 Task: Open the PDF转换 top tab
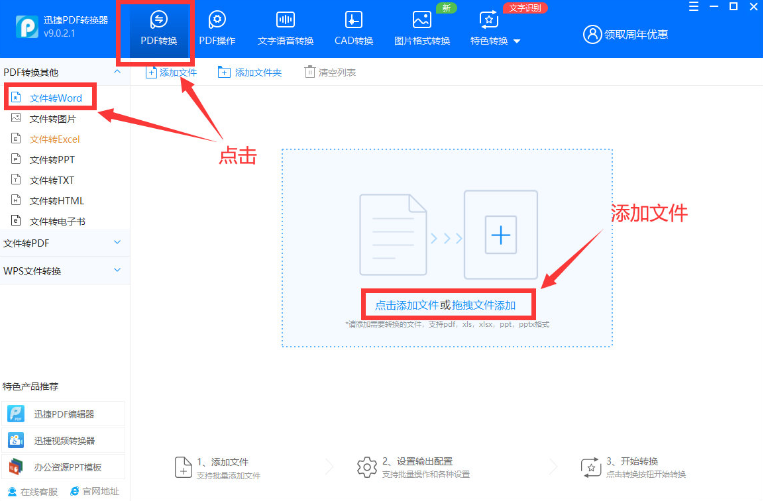159,28
